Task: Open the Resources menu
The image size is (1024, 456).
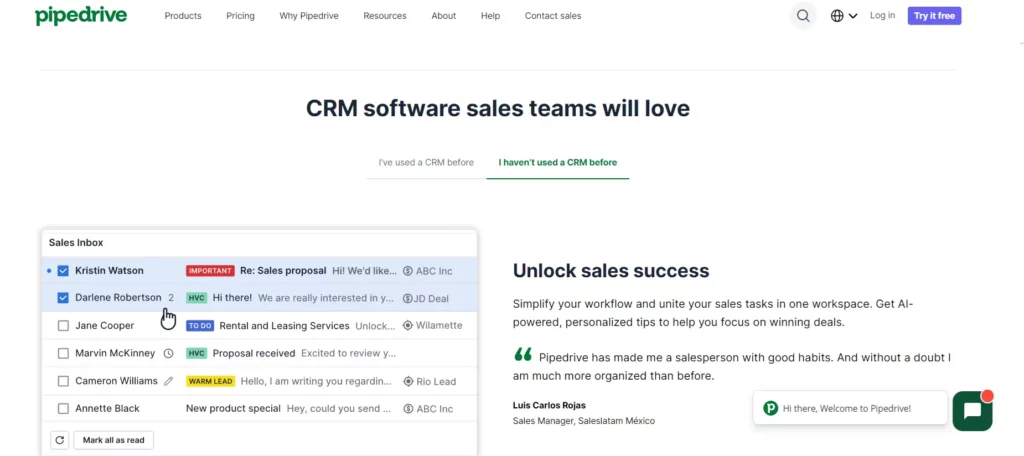Action: [385, 16]
